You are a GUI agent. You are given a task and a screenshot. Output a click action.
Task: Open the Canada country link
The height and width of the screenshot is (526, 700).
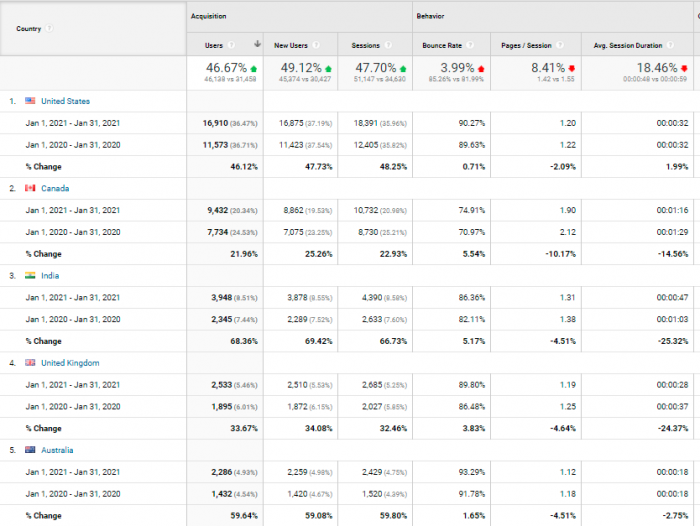pos(55,188)
